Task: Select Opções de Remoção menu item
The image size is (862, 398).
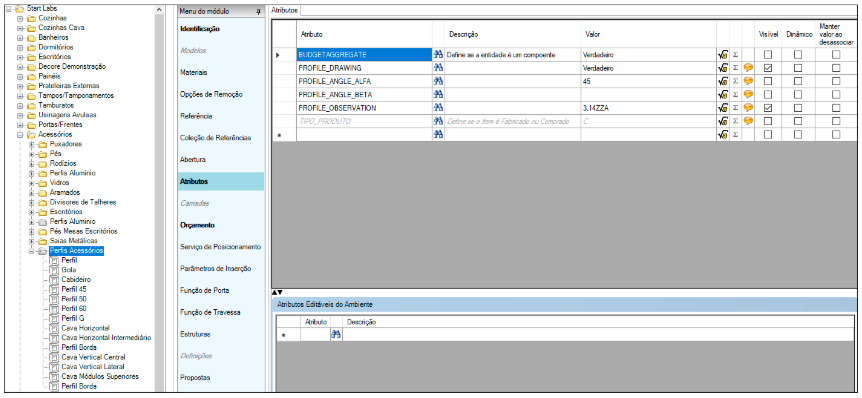Action: coord(211,94)
